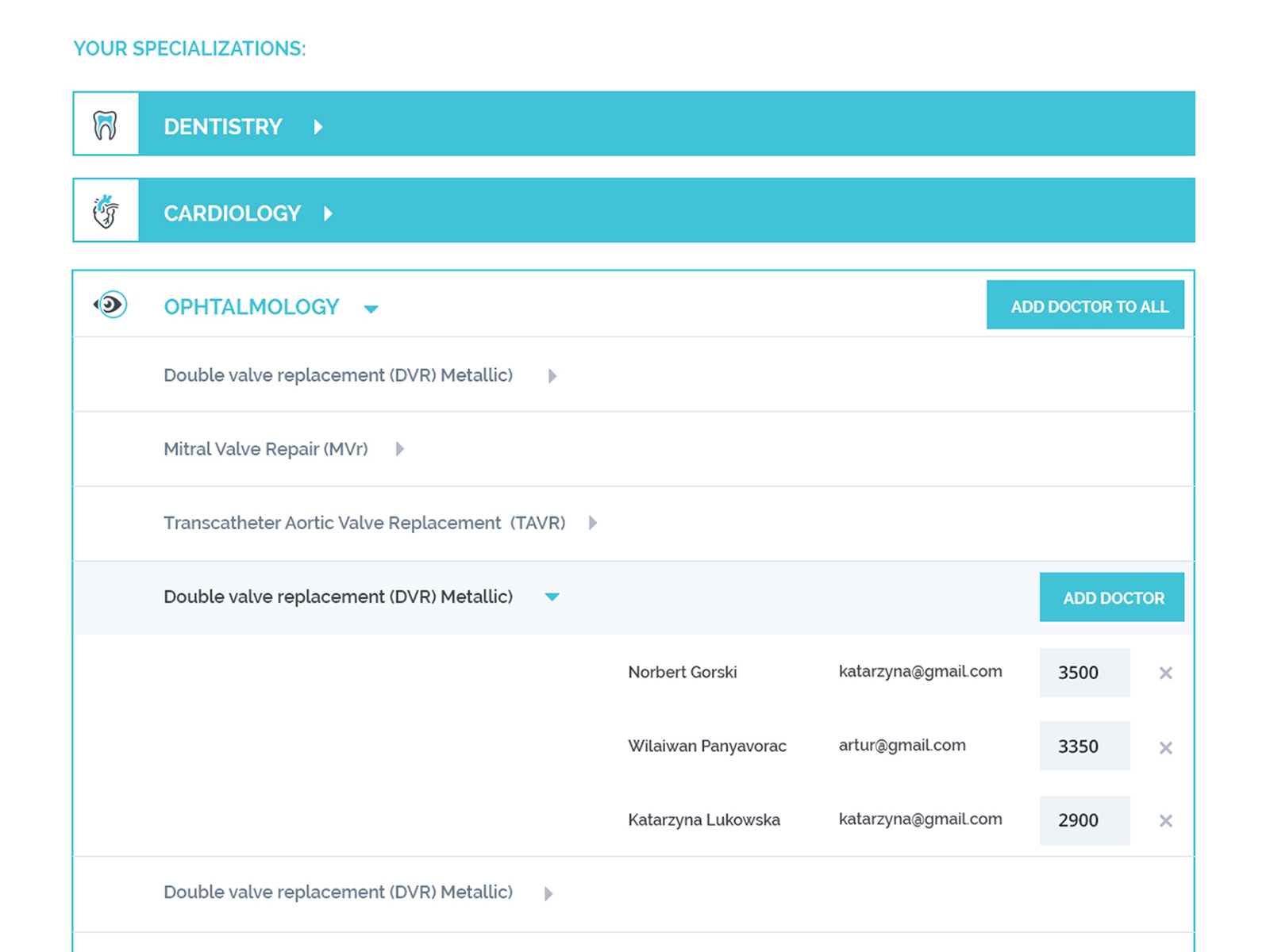Click the name Wilaiwan Panyavorac

(x=707, y=746)
